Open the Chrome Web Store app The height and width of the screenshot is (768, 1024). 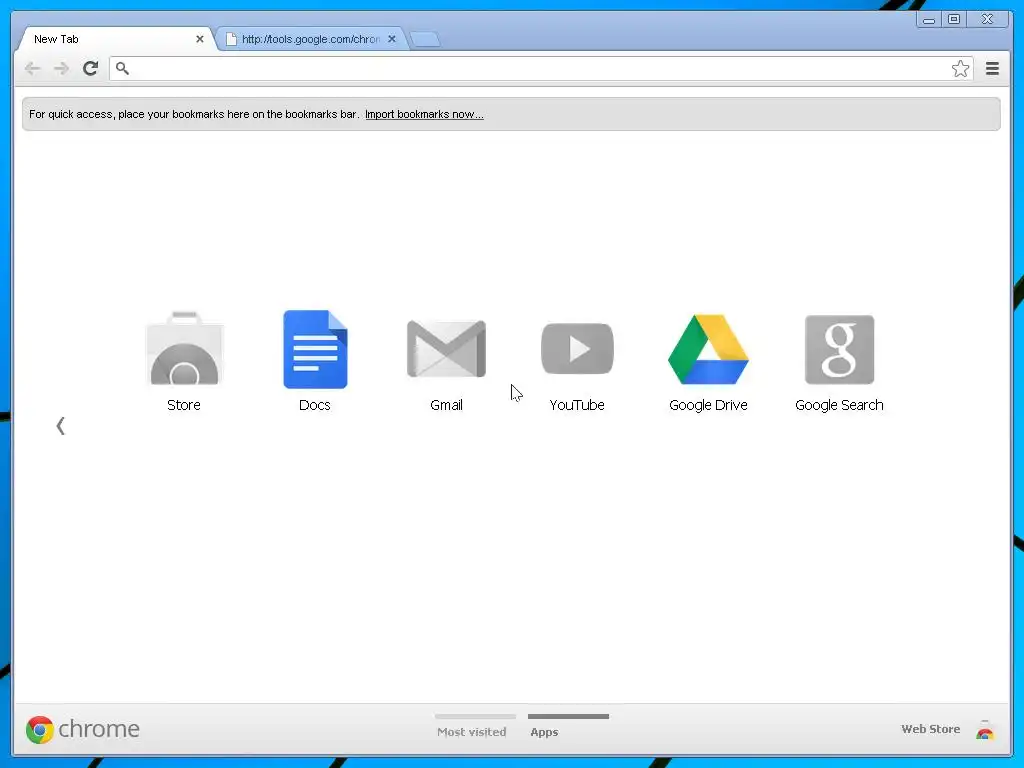tap(184, 349)
